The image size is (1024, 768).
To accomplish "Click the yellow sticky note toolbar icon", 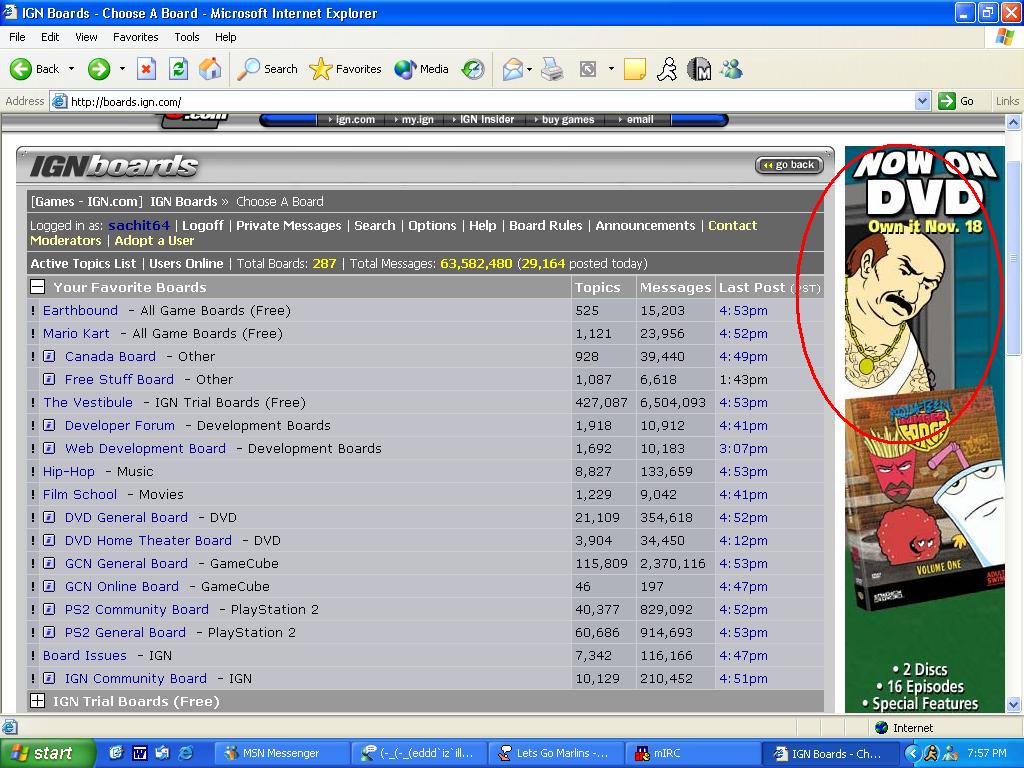I will click(634, 69).
